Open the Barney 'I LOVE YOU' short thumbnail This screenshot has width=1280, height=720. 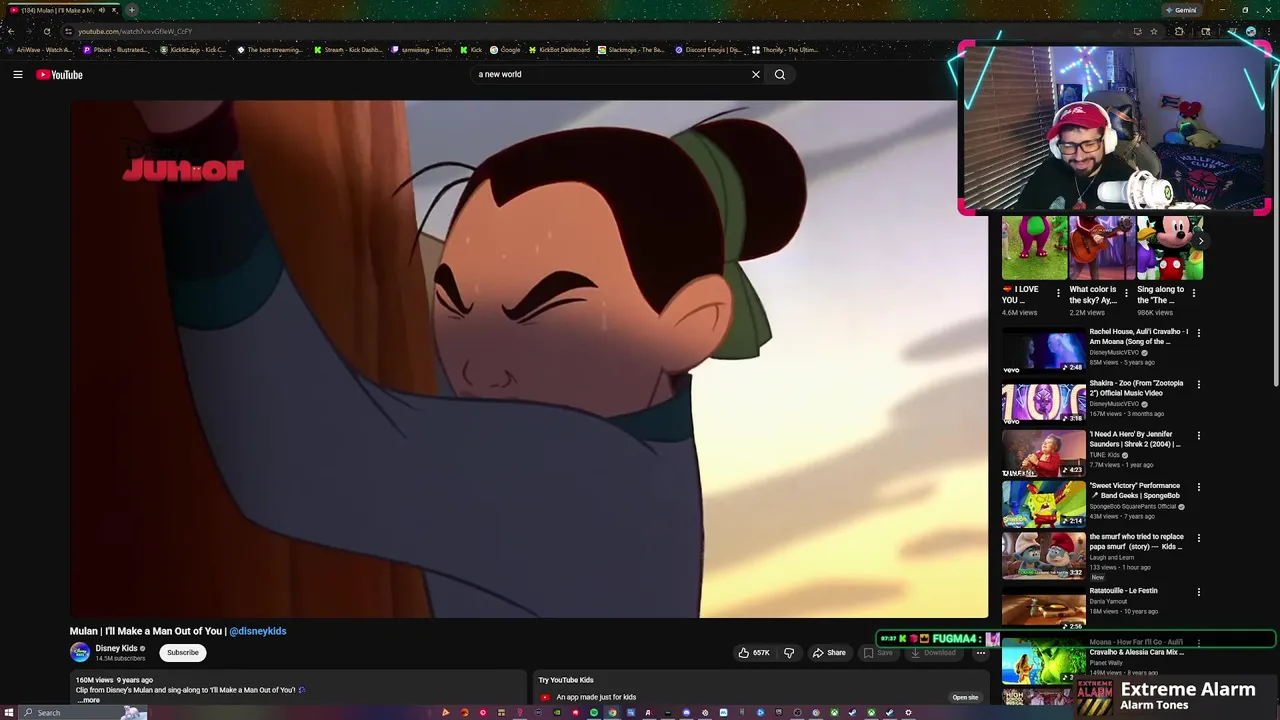click(x=1034, y=248)
